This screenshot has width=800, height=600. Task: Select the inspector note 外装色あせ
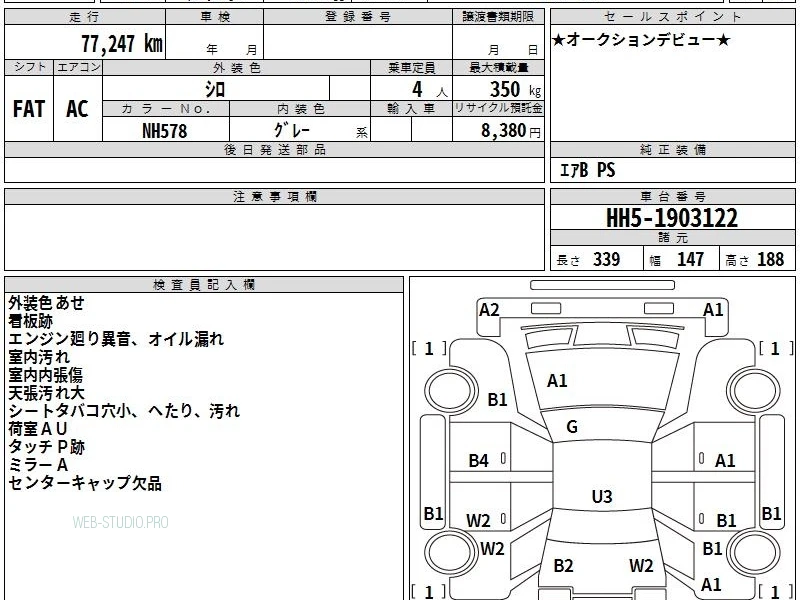coord(46,303)
